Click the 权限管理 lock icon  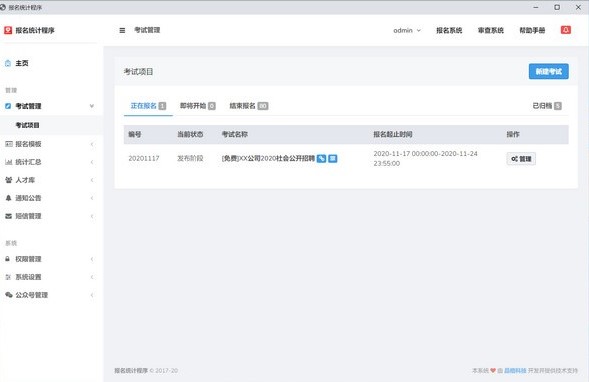coord(8,259)
